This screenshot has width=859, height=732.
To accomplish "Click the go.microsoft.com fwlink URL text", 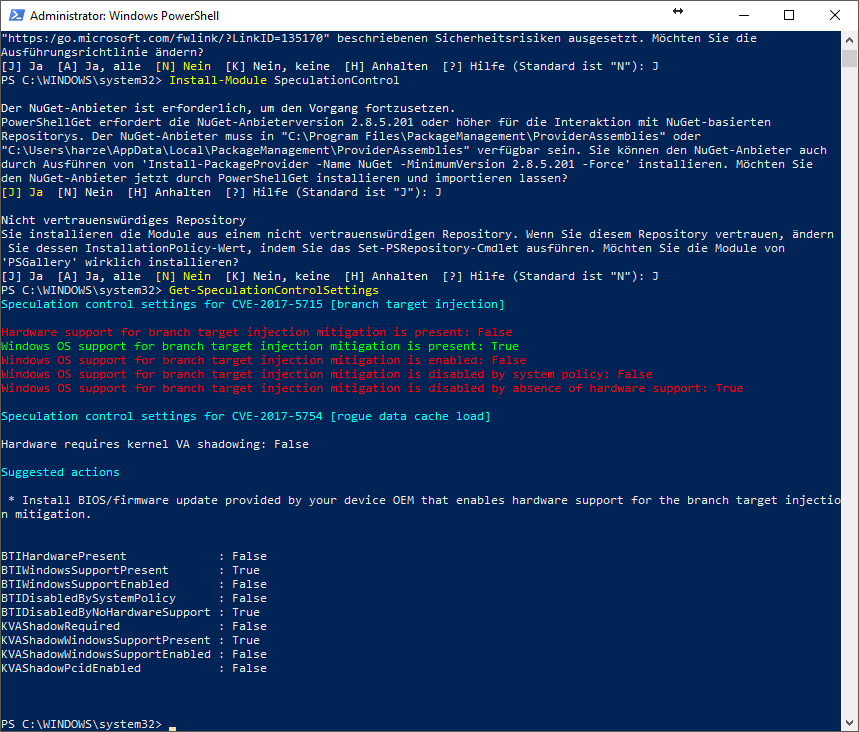I will (165, 38).
